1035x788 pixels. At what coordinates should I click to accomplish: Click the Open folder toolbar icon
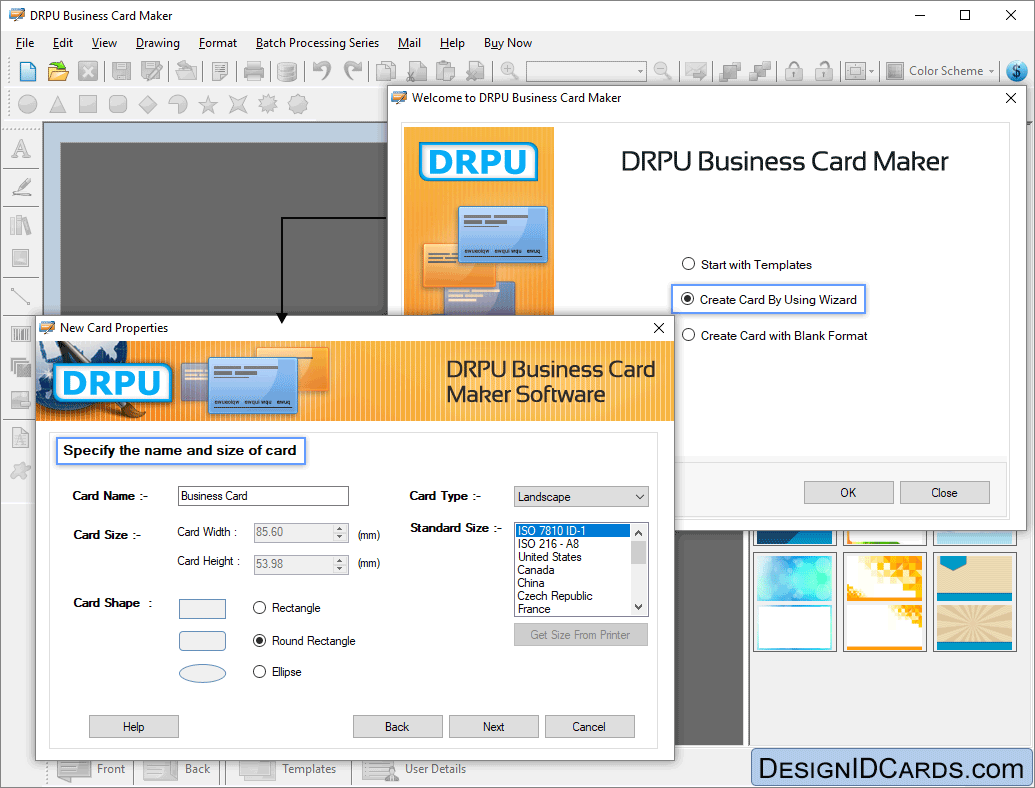(58, 71)
